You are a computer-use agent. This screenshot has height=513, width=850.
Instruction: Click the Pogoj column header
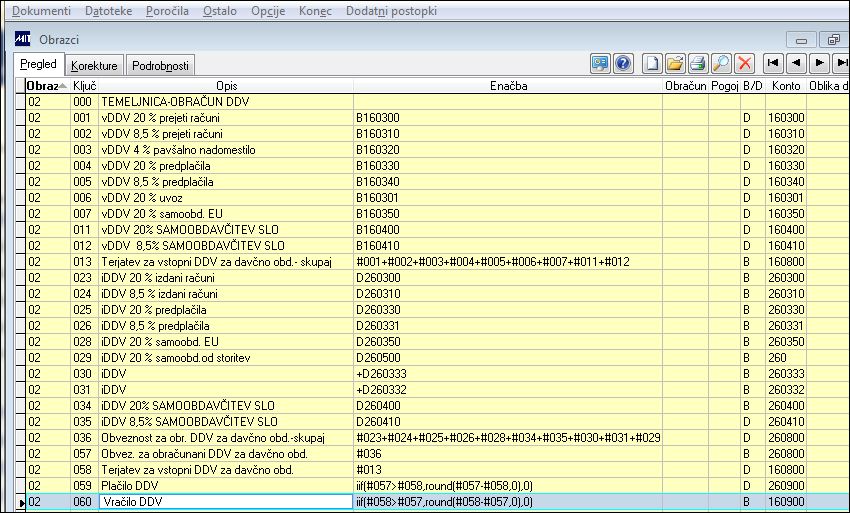coord(725,86)
